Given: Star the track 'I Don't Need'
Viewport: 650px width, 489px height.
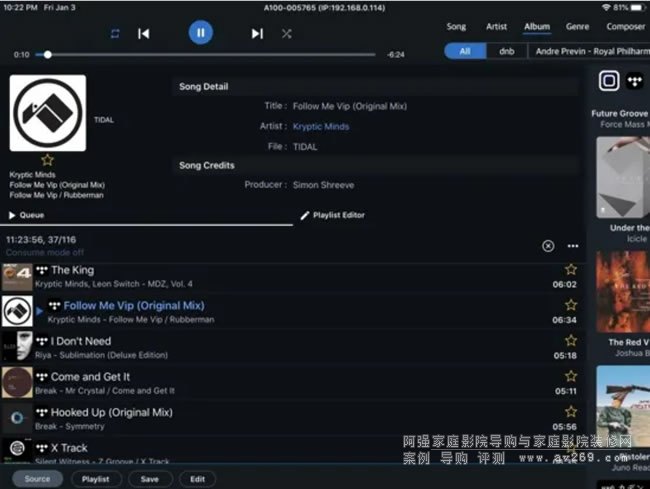Looking at the screenshot, I should click(x=571, y=341).
